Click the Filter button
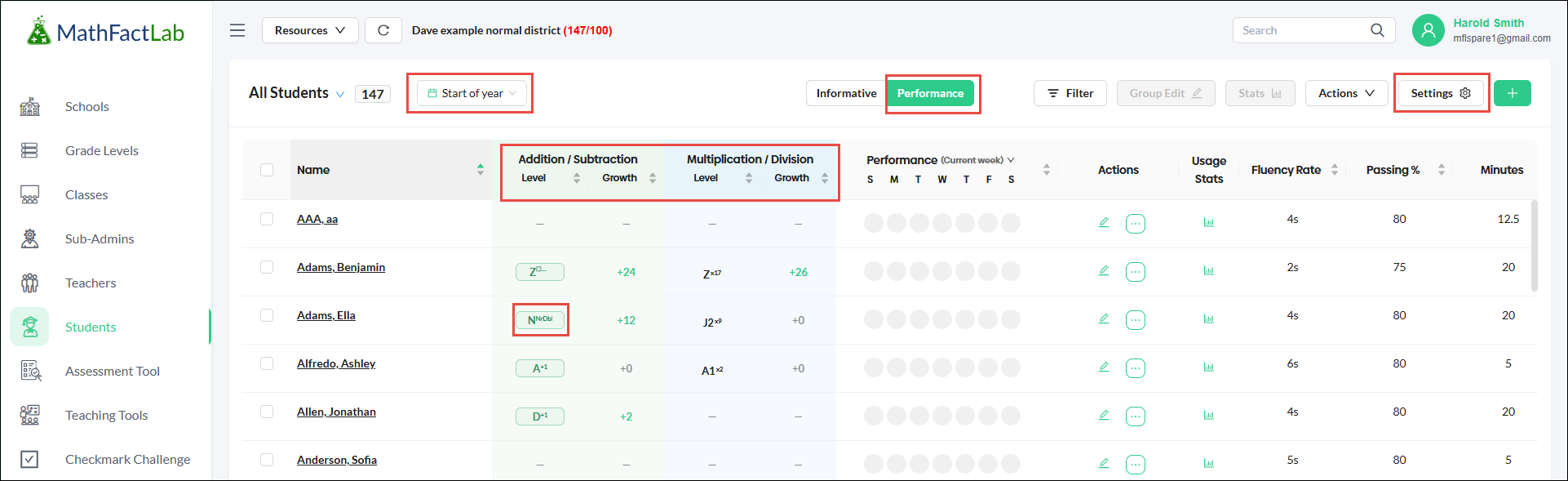 (x=1070, y=93)
